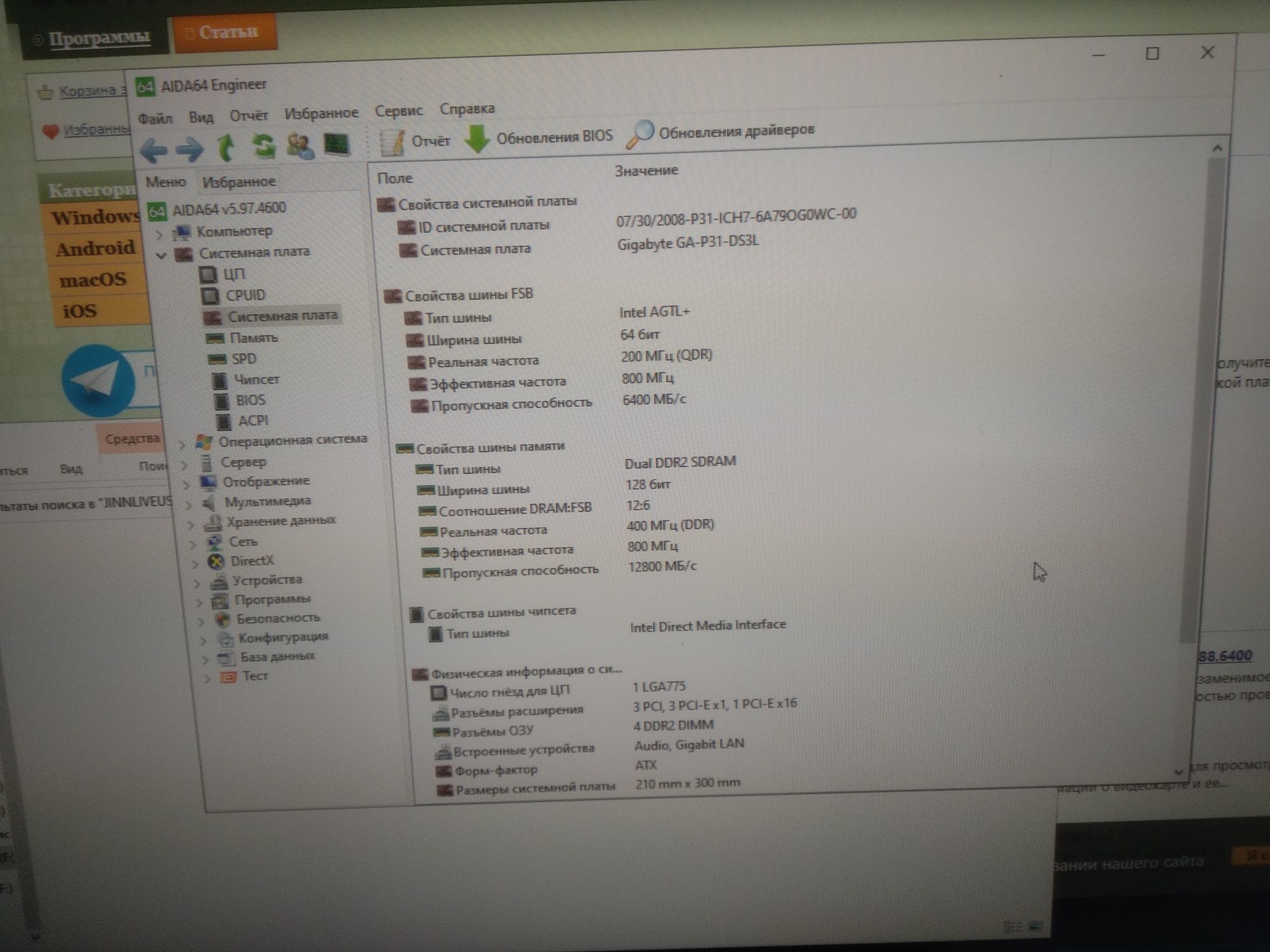Screen dimensions: 1270x952
Task: Open the Файл menu
Action: click(x=155, y=118)
